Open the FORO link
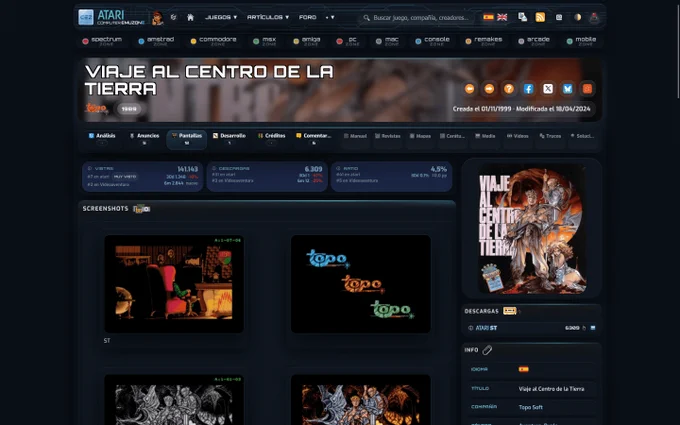This screenshot has height=425, width=680. (307, 17)
